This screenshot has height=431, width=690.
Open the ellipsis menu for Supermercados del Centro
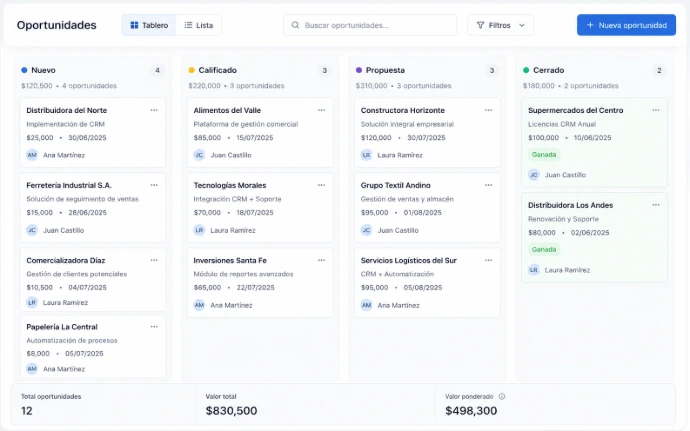point(656,110)
